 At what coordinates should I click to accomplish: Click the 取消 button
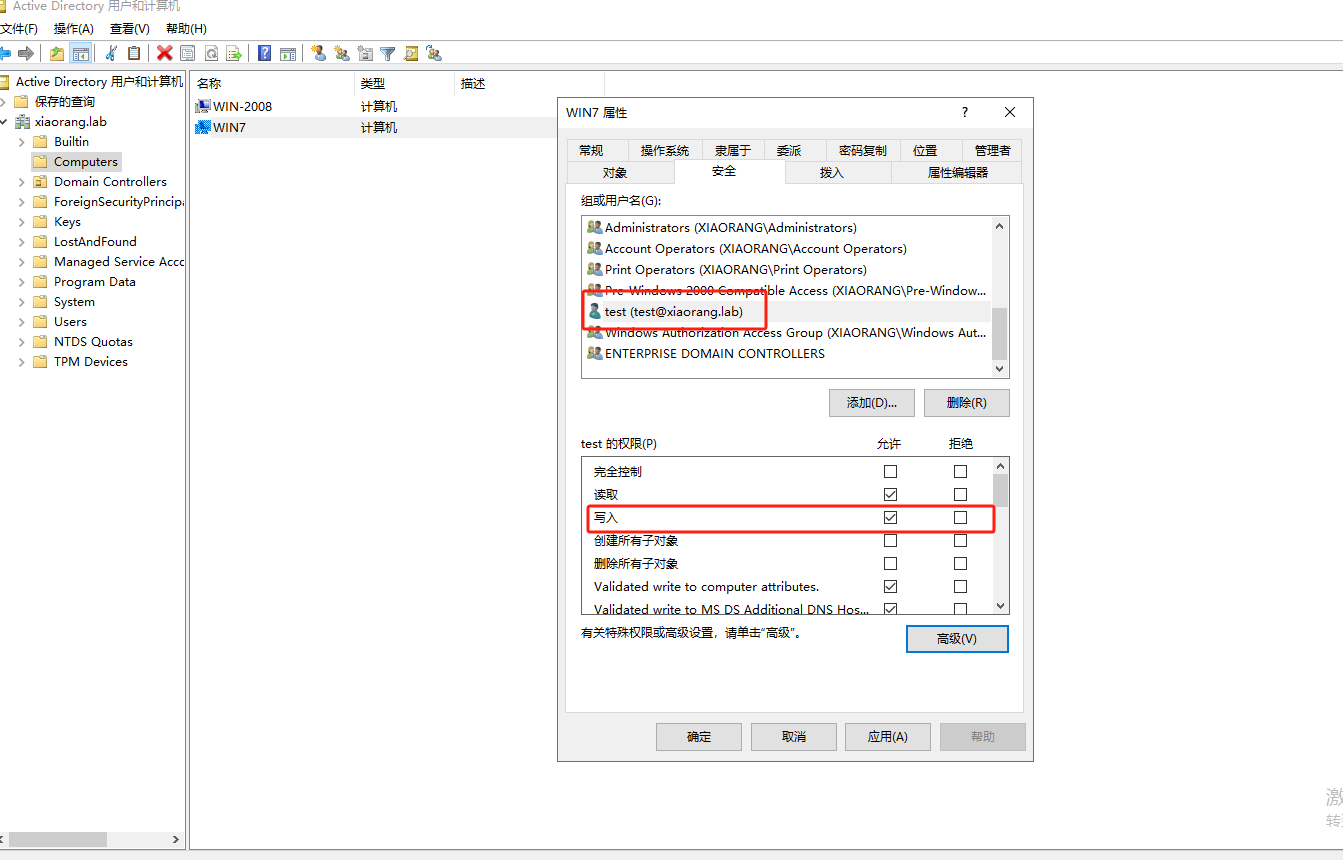point(793,737)
